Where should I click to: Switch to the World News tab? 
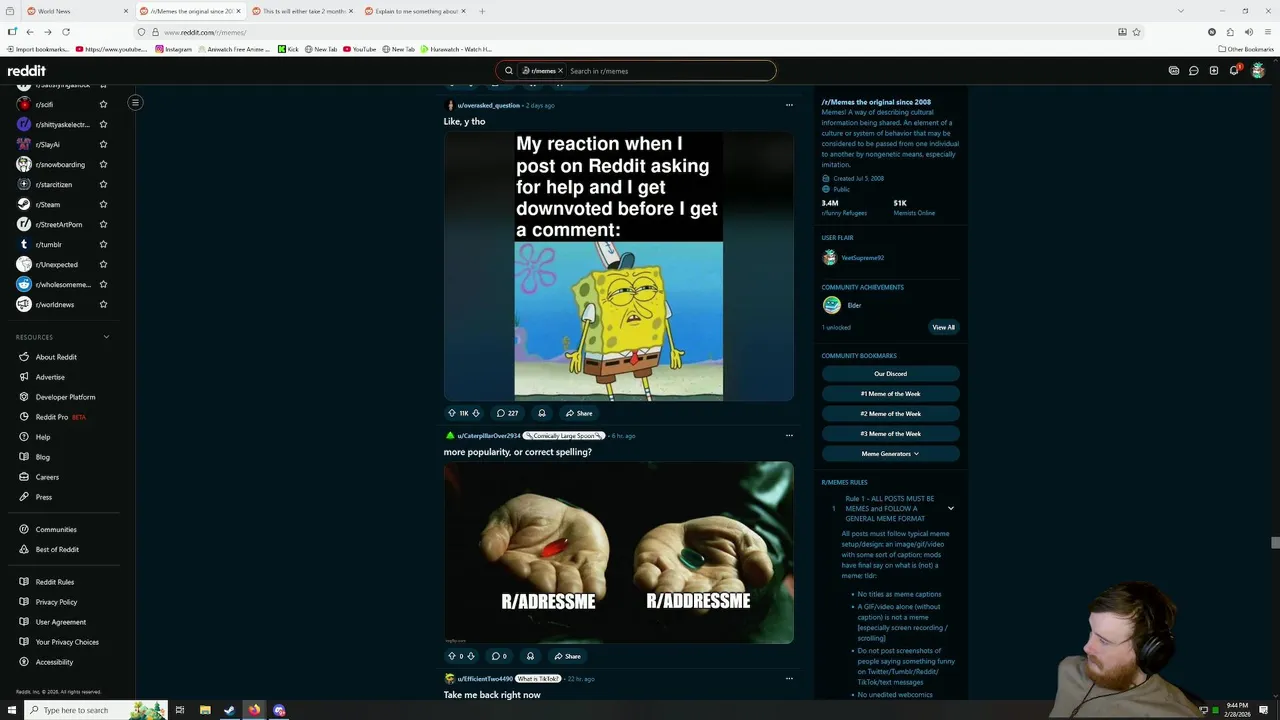coord(78,11)
